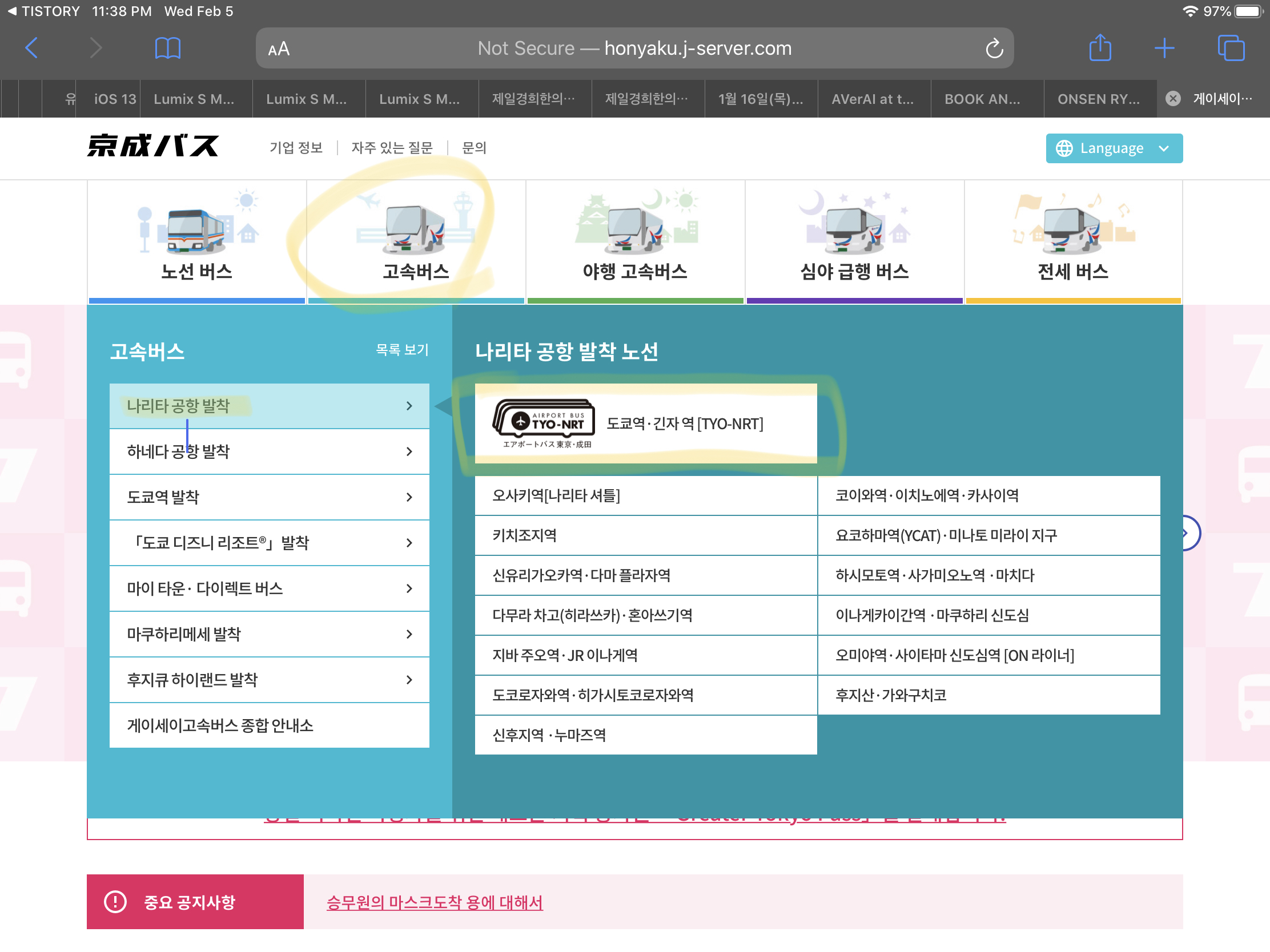
Task: Click the 중요 공지사항 alert icon
Action: [115, 902]
